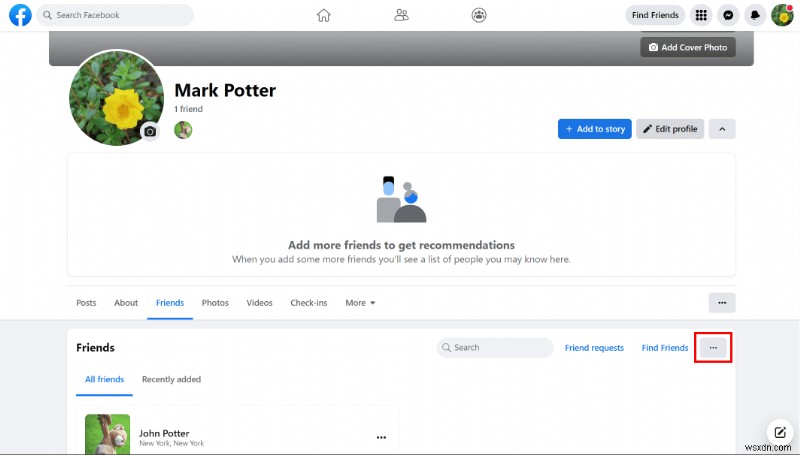Image resolution: width=800 pixels, height=455 pixels.
Task: Click the friends Search field
Action: 495,347
